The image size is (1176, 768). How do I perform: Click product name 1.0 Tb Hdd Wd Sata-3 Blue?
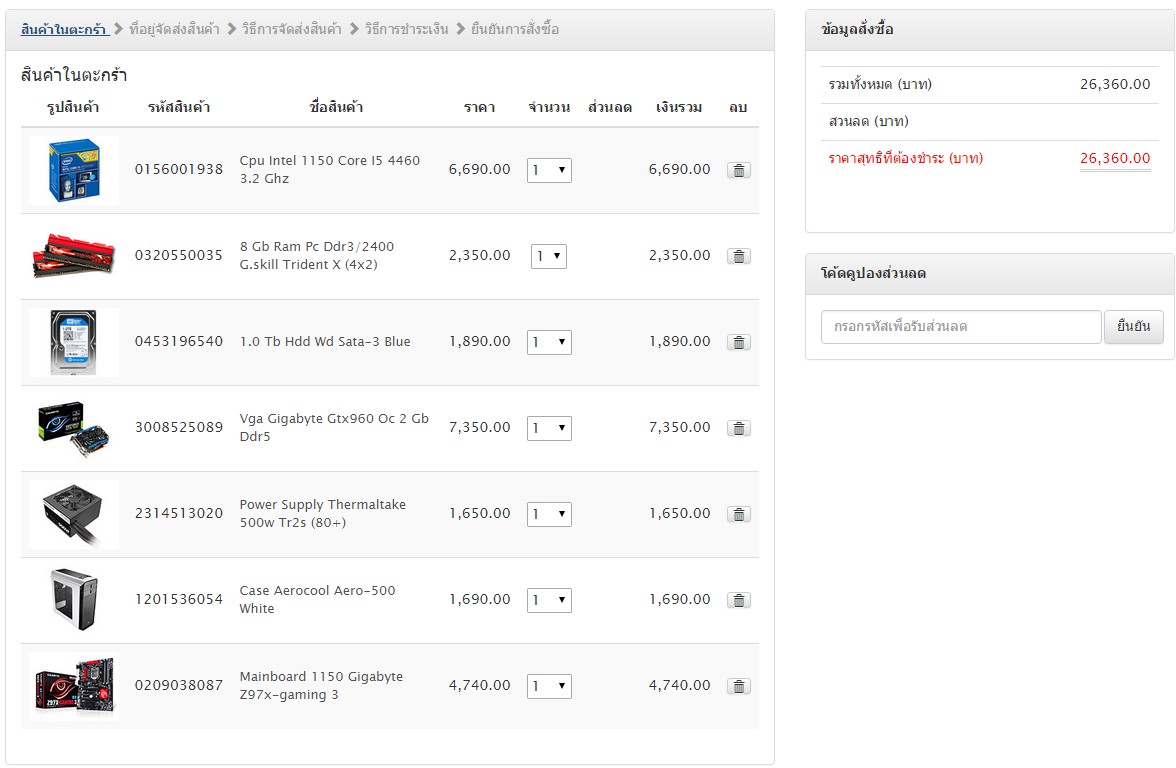pos(325,342)
